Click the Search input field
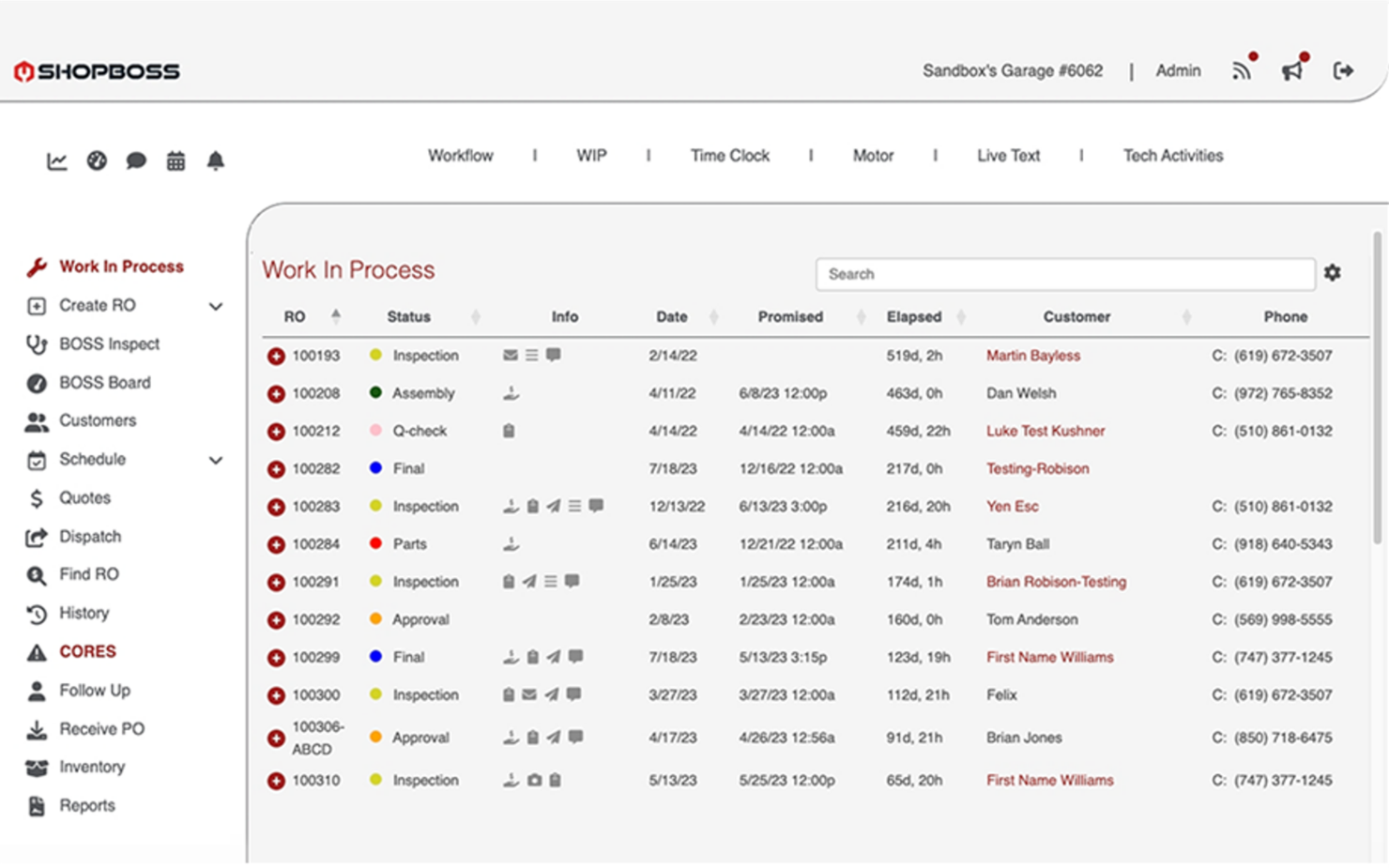Viewport: 1389px width, 868px height. point(1065,274)
